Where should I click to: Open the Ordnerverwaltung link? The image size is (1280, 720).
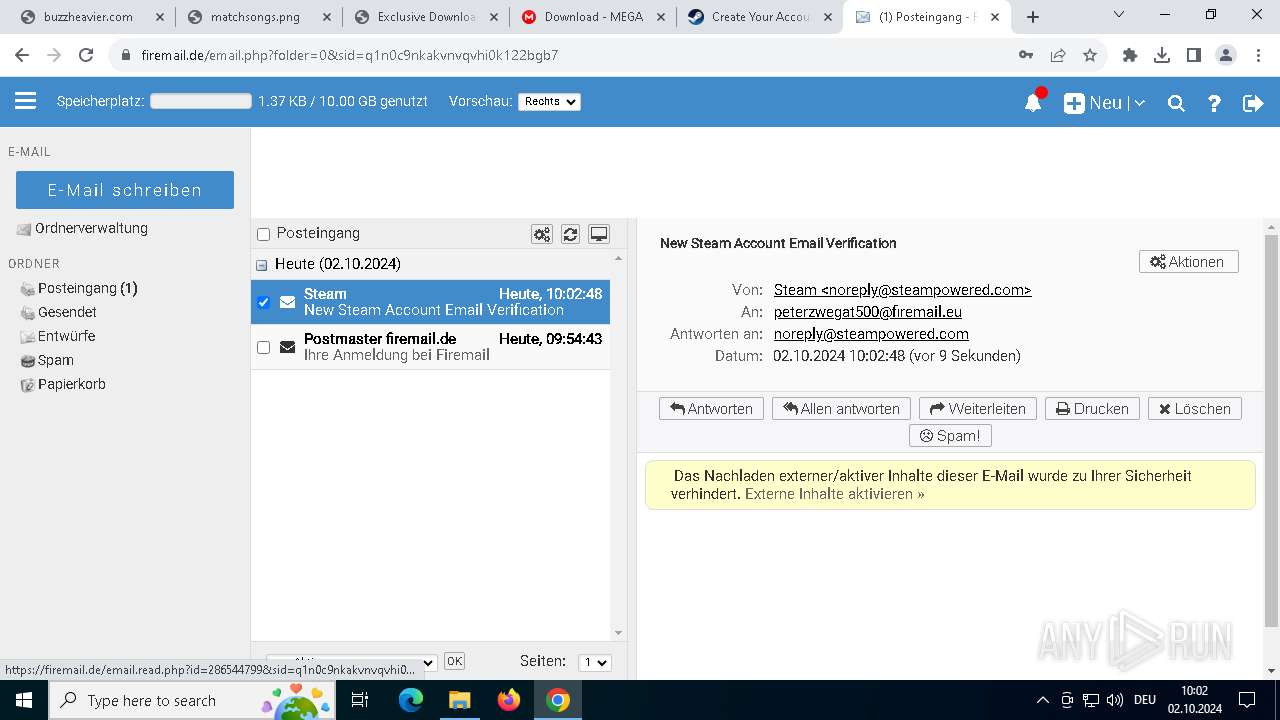pos(91,228)
